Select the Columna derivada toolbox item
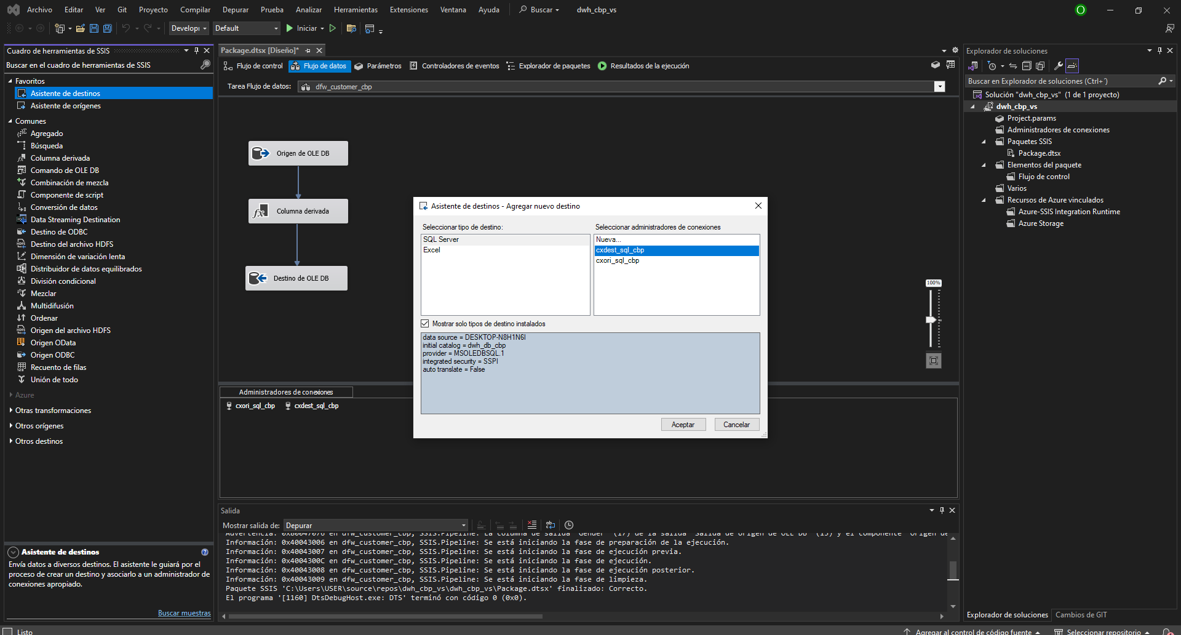 pos(60,158)
